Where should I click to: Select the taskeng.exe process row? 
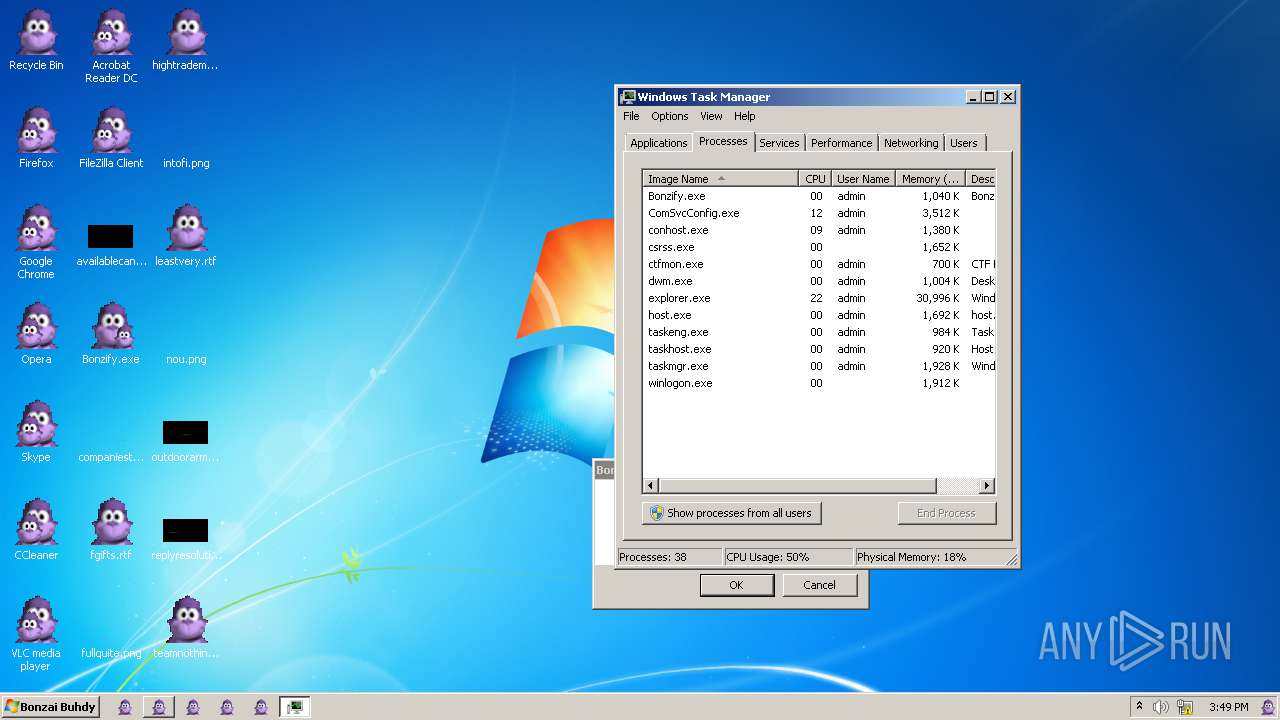pos(819,332)
